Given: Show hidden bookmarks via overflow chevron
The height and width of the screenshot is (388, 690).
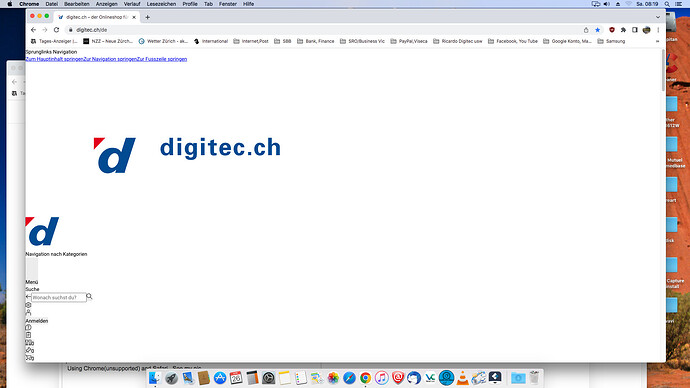Looking at the screenshot, I should tap(657, 41).
